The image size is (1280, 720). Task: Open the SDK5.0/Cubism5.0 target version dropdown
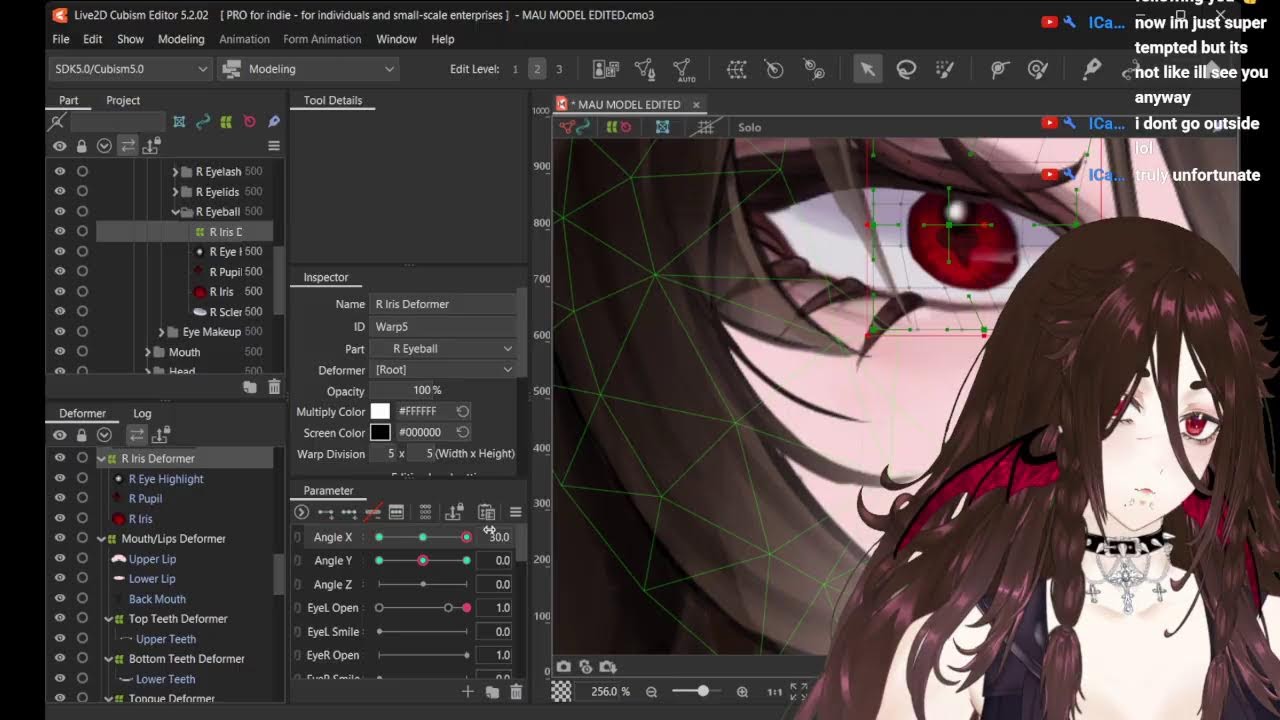130,69
